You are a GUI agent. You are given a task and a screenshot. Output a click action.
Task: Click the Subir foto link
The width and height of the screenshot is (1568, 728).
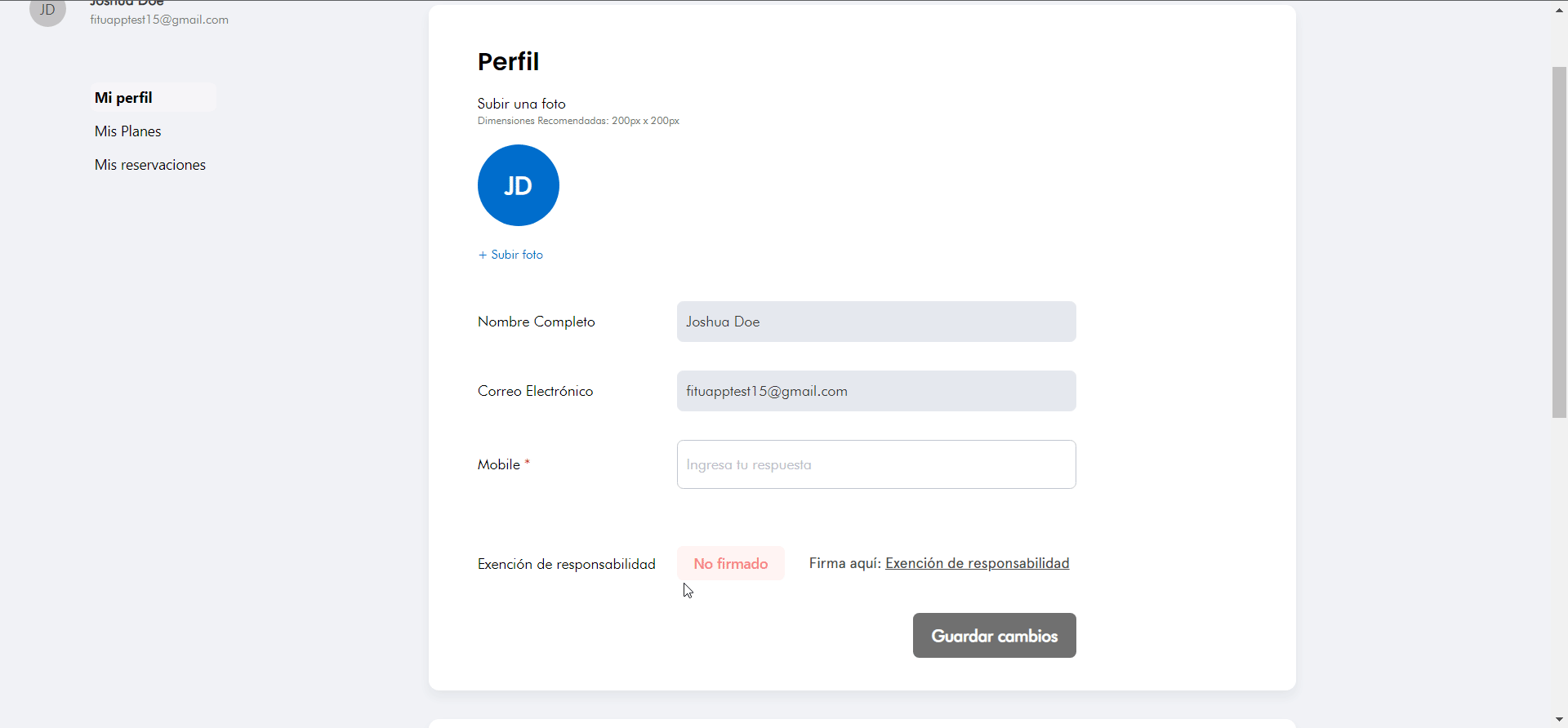tap(517, 255)
